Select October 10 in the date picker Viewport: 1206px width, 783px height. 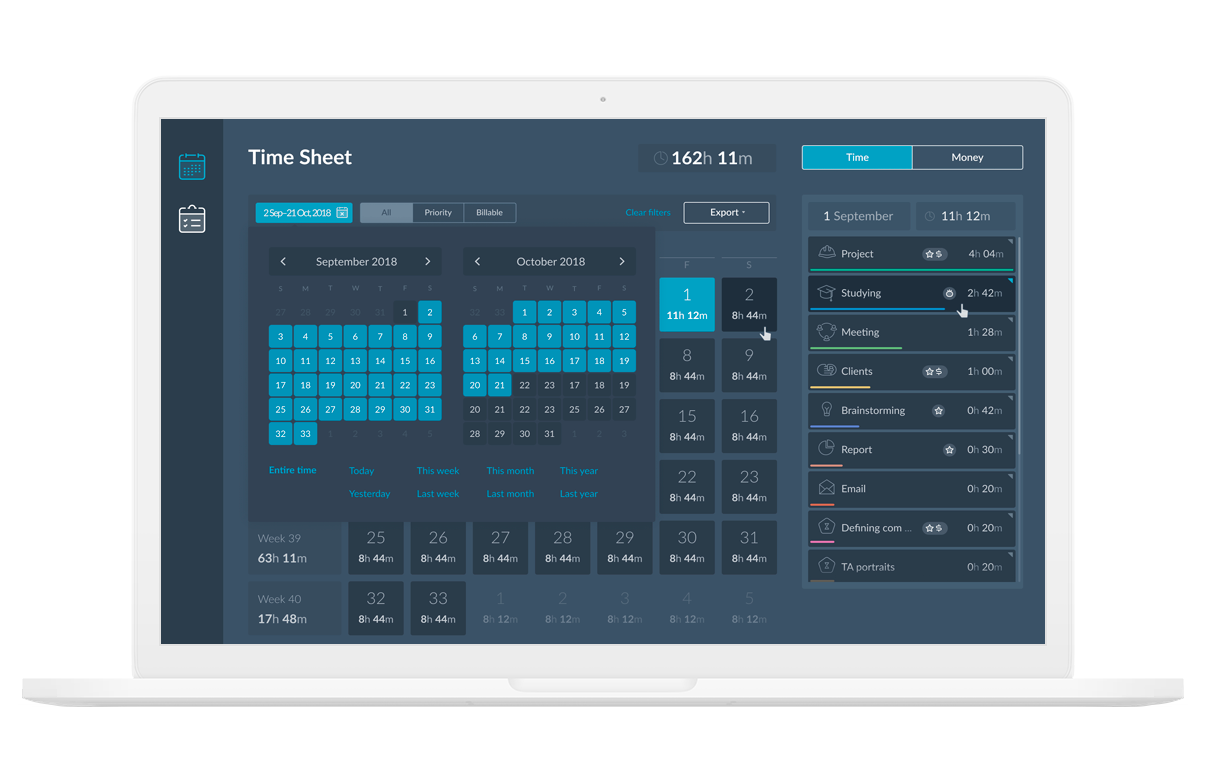click(574, 337)
